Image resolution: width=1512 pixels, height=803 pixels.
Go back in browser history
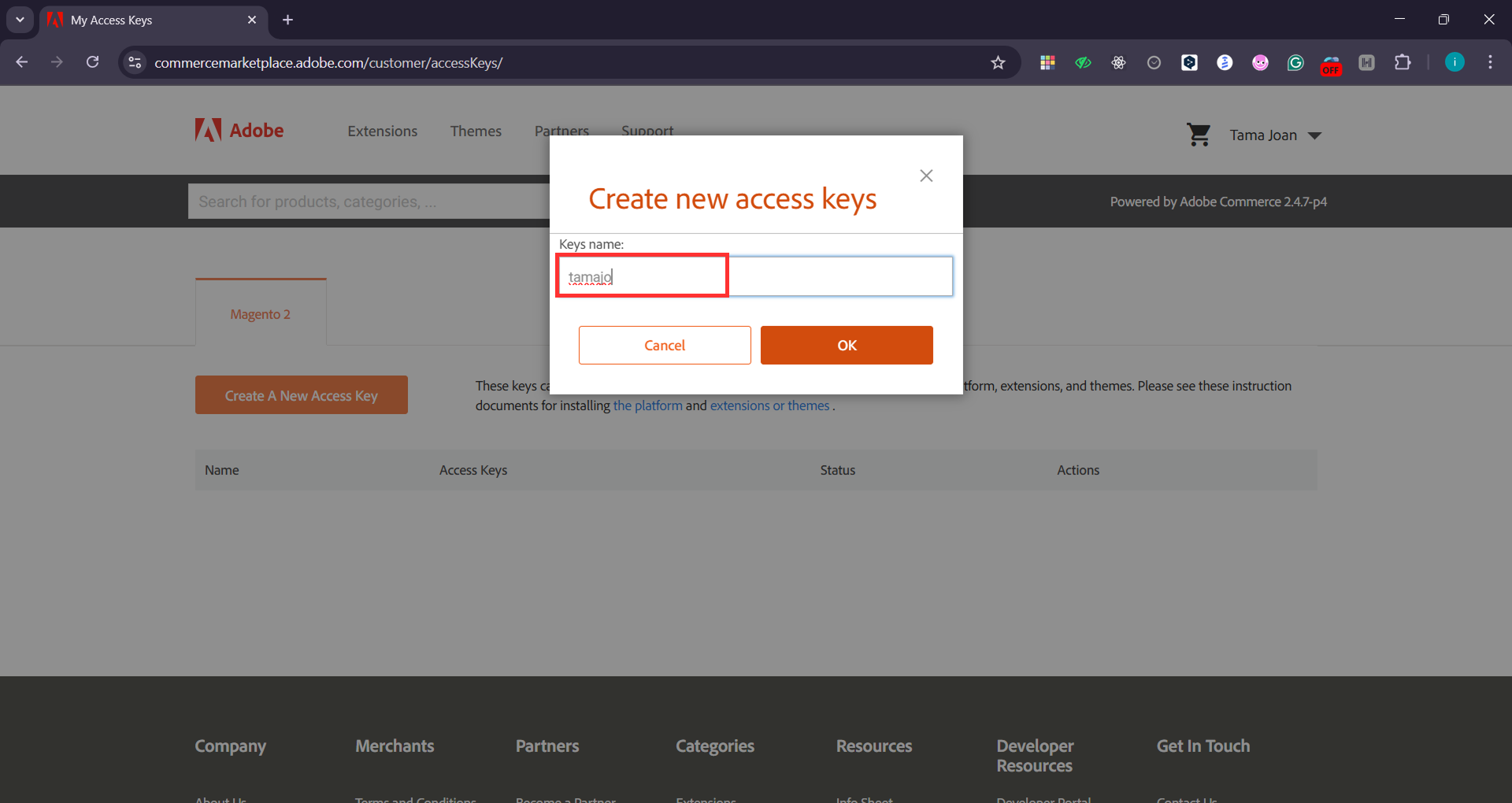pos(22,62)
